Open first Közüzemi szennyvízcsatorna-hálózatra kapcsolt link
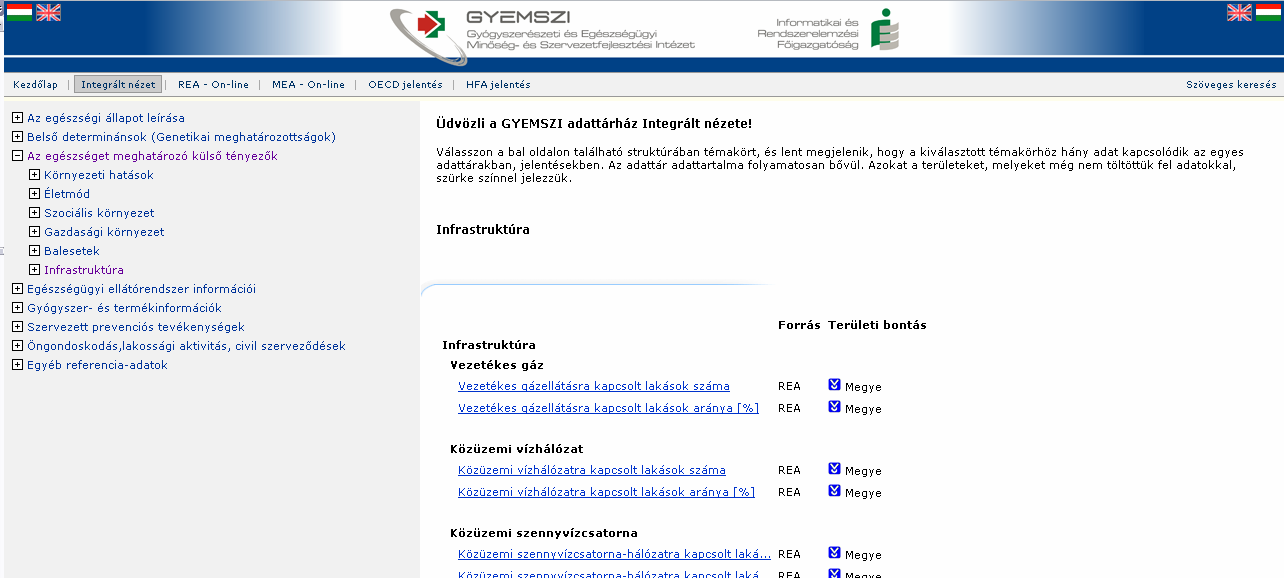 pos(615,554)
